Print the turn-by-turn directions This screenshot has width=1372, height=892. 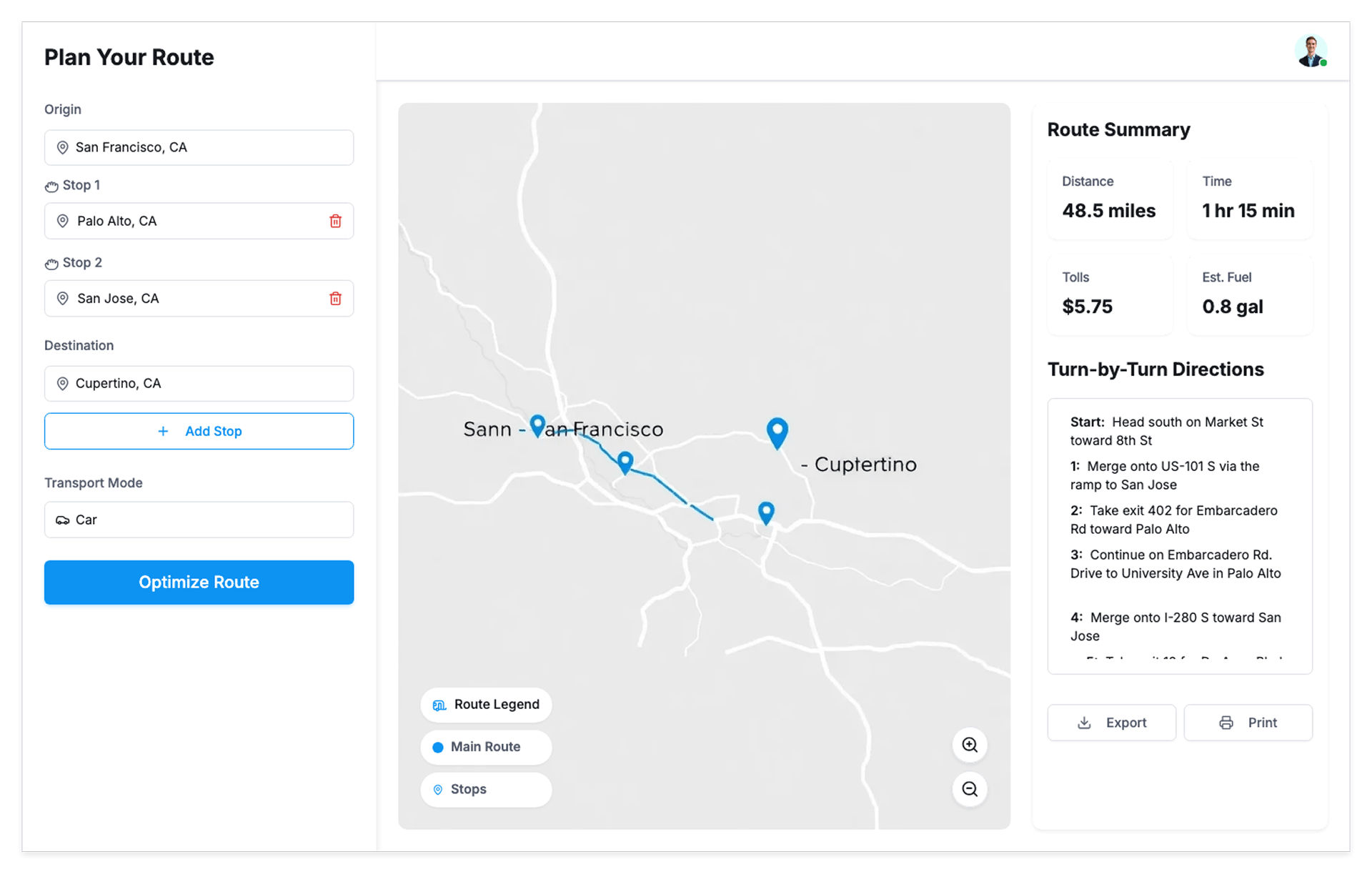pyautogui.click(x=1248, y=723)
